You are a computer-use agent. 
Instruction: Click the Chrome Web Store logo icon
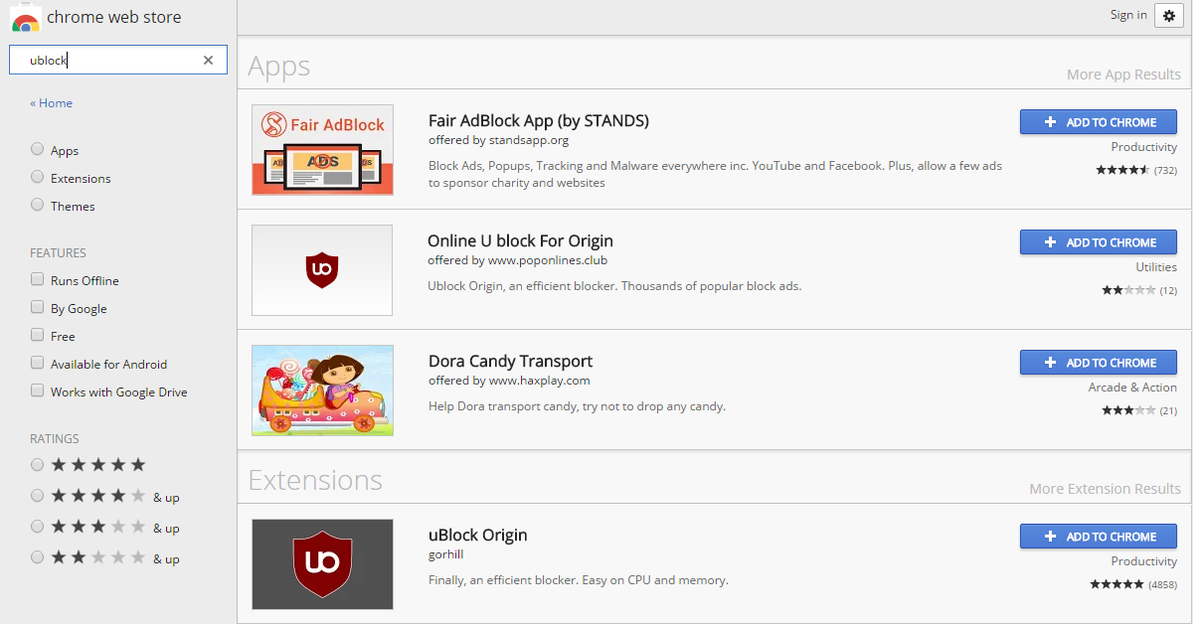(x=26, y=18)
